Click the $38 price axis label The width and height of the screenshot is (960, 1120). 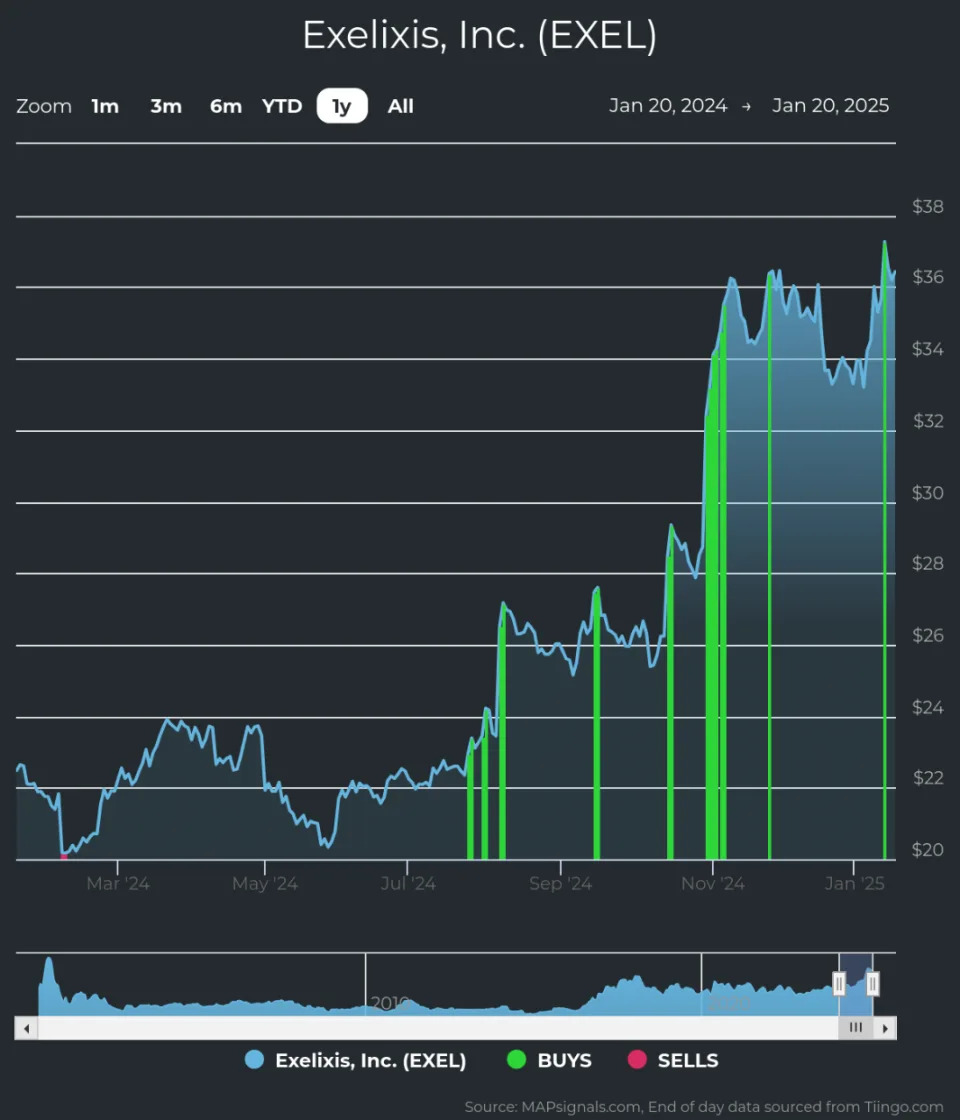click(x=927, y=206)
